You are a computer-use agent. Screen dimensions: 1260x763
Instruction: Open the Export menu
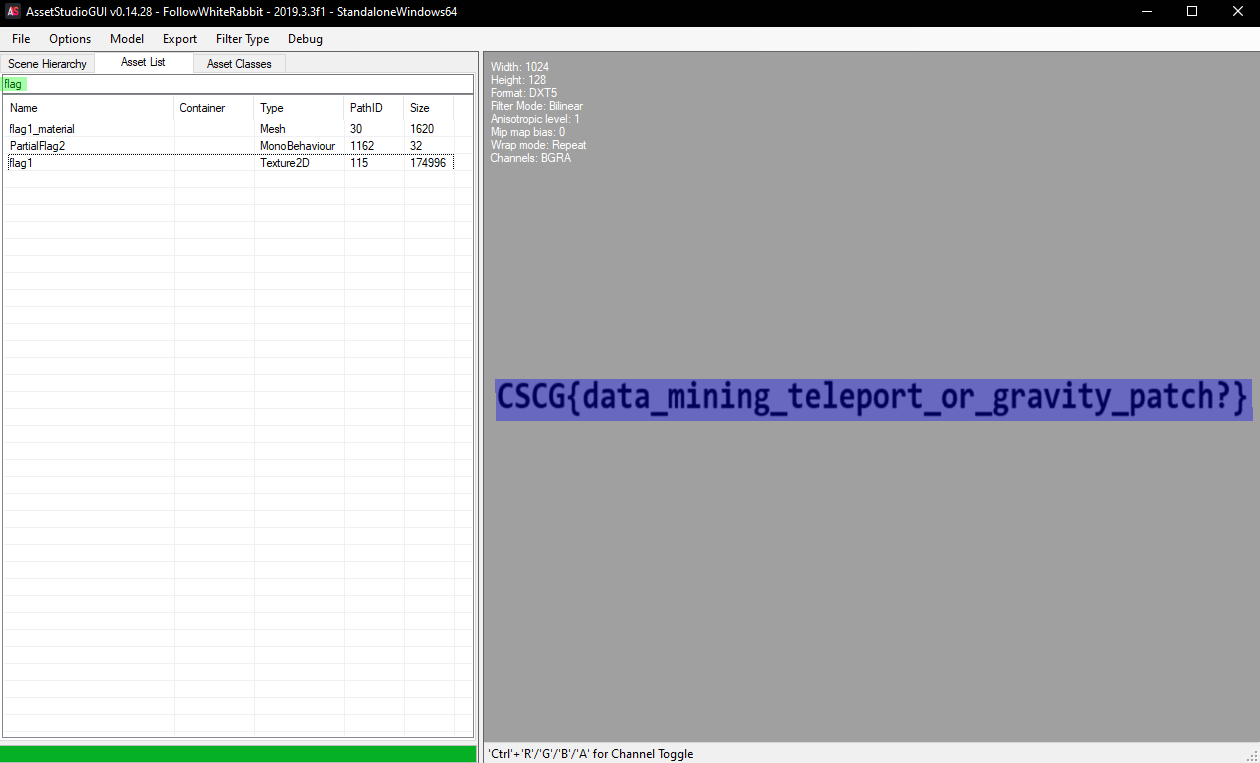coord(180,39)
